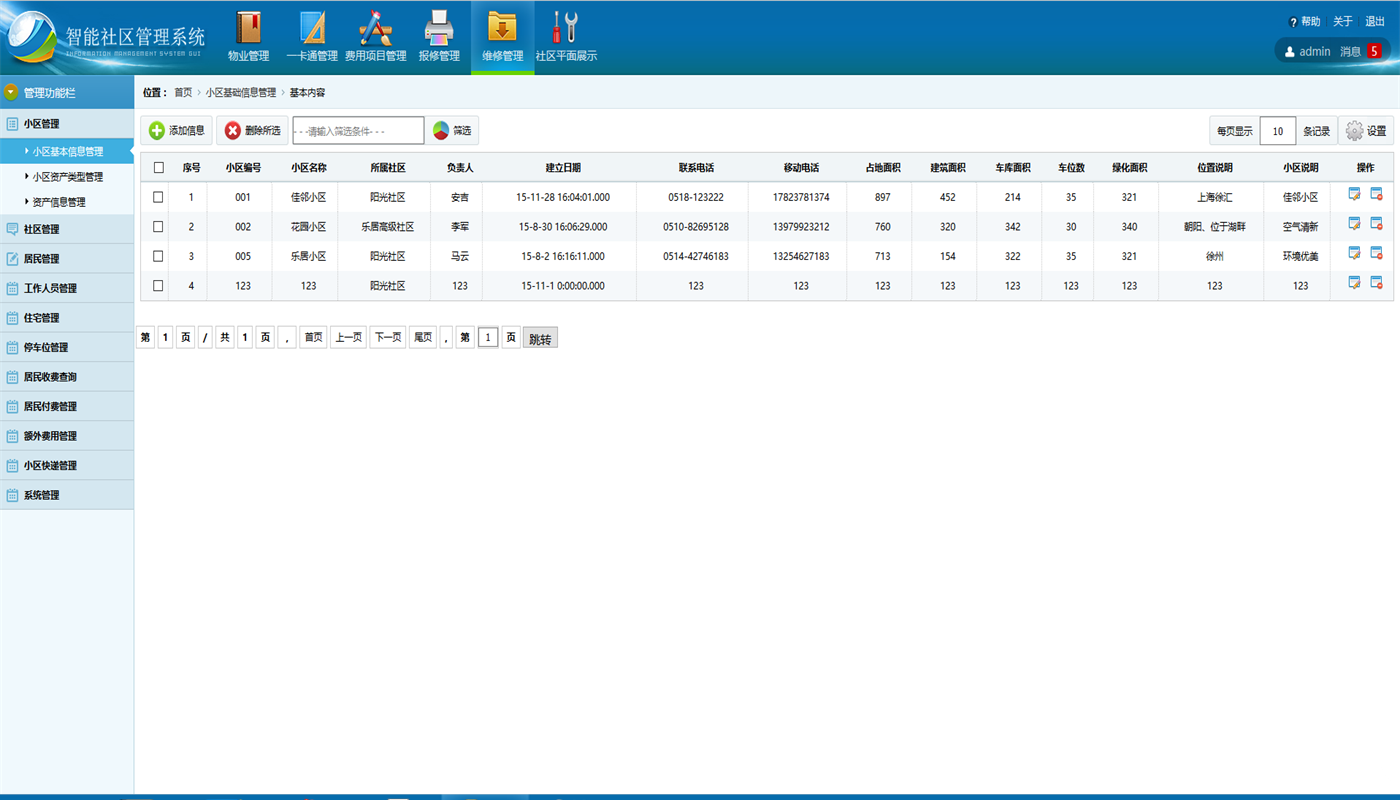Image resolution: width=1400 pixels, height=800 pixels.
Task: Expand the 居民收费查询 sidebar section
Action: [x=67, y=377]
